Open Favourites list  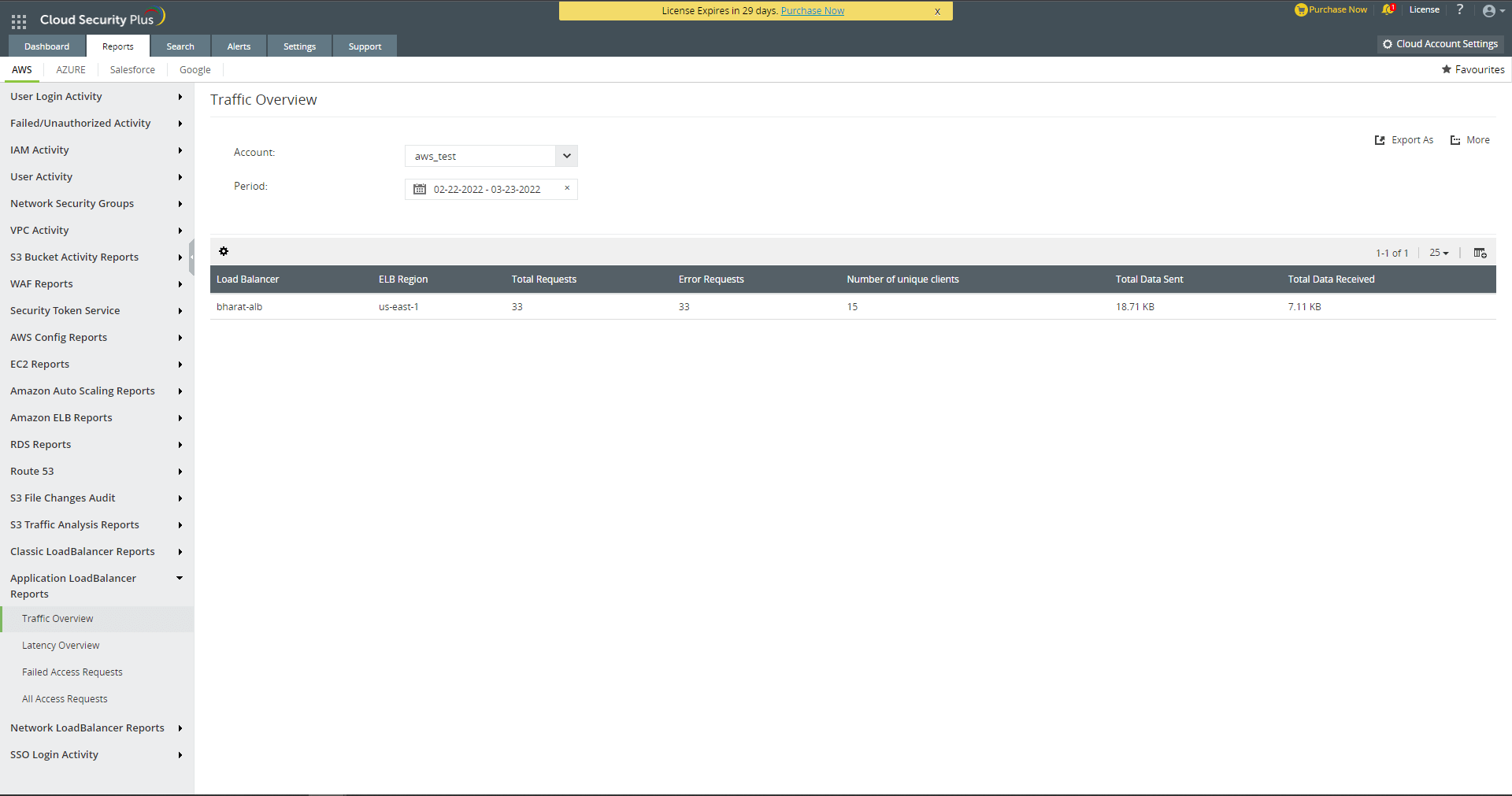coord(1473,70)
